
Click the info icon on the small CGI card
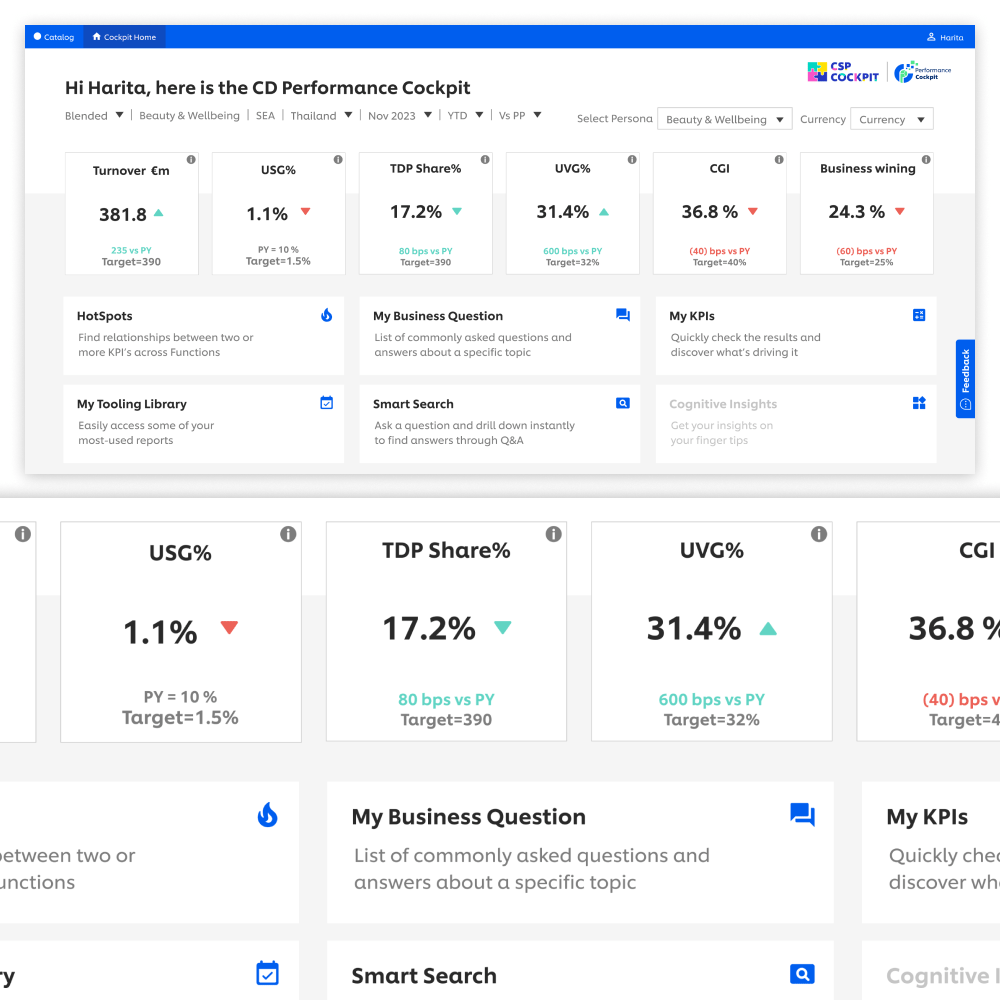pyautogui.click(x=779, y=160)
